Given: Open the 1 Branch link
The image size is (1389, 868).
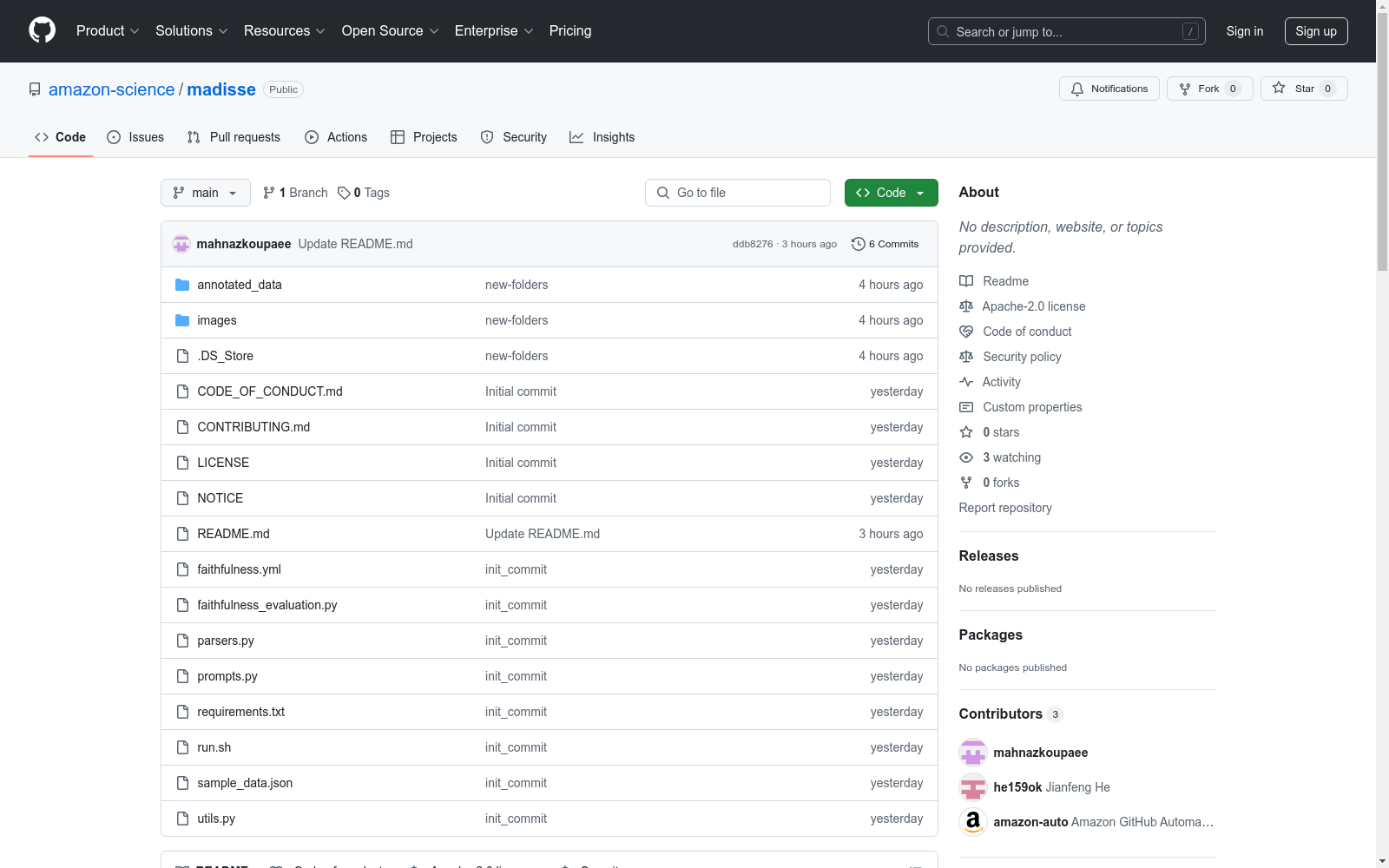Looking at the screenshot, I should [295, 193].
